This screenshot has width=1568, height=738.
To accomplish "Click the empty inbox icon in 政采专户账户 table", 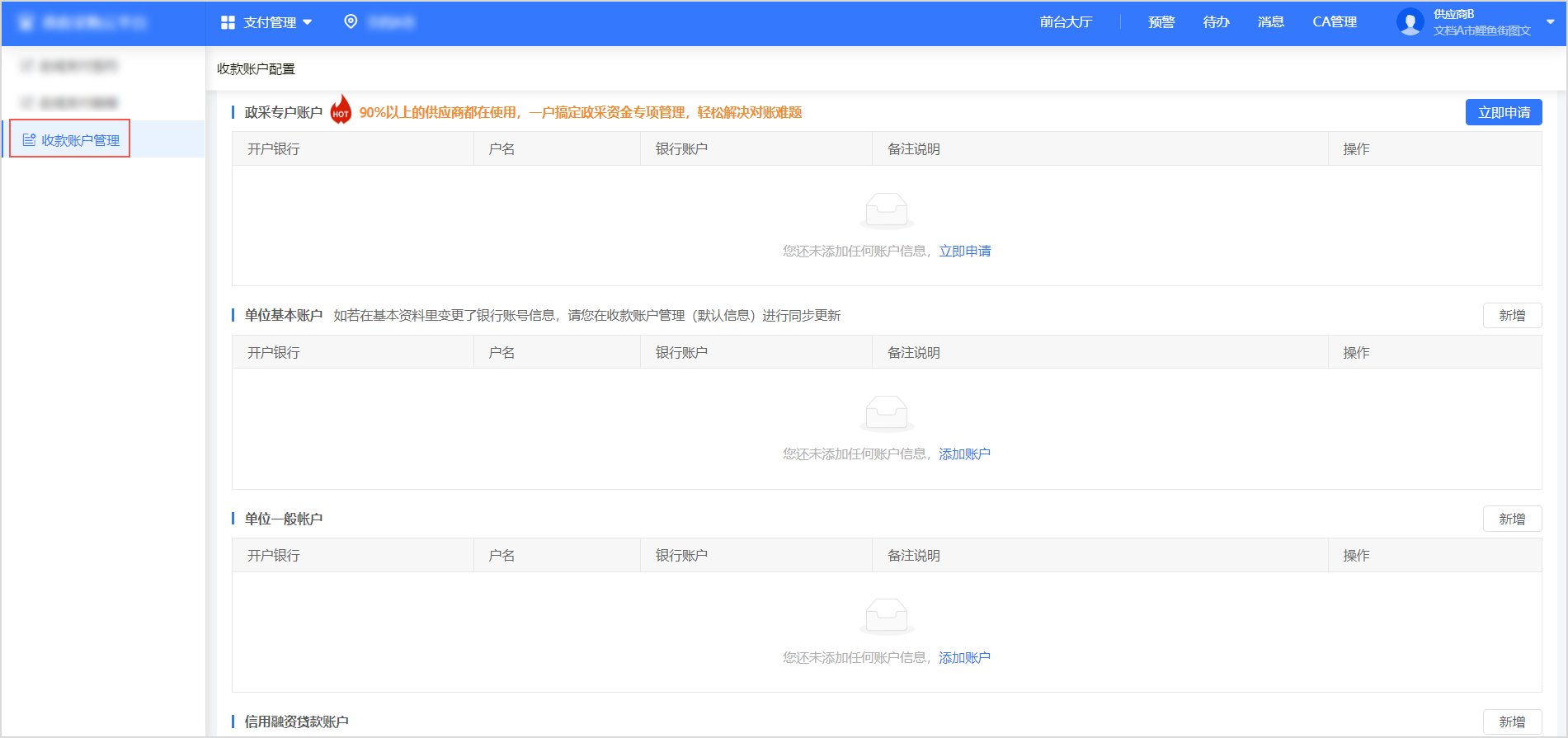I will click(x=887, y=209).
